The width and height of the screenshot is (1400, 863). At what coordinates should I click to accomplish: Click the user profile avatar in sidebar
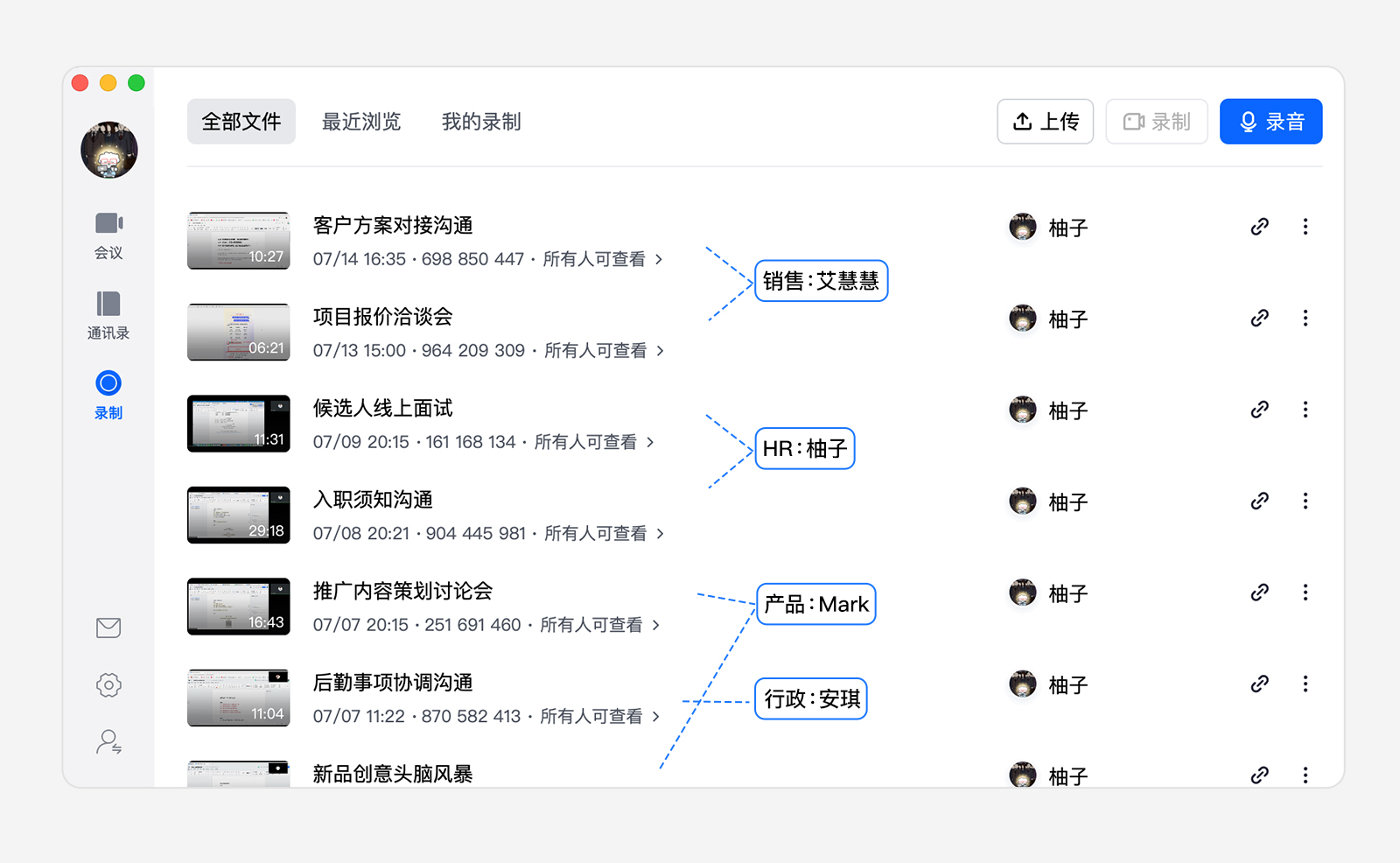tap(109, 150)
